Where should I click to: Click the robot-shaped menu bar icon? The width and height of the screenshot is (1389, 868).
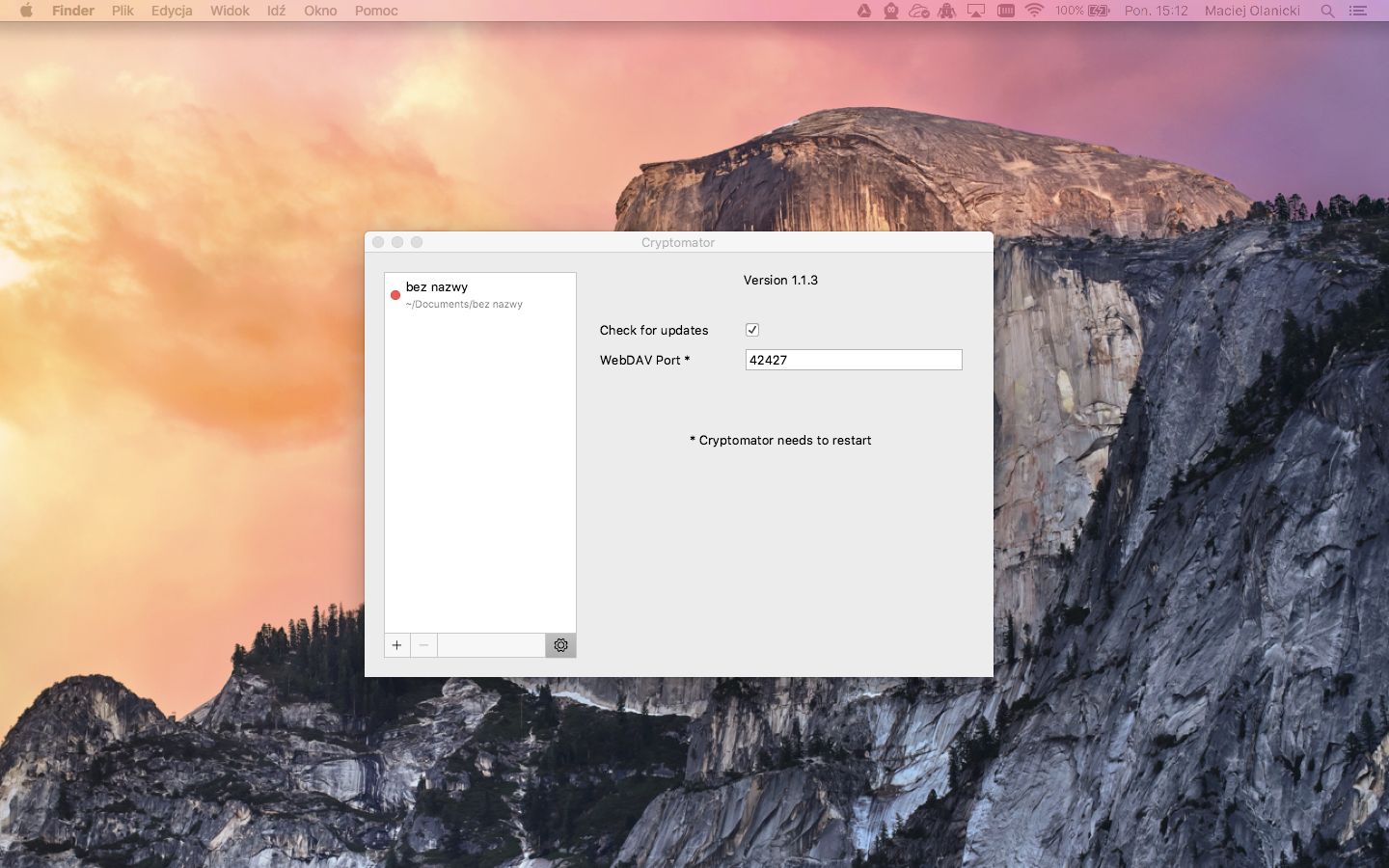(947, 11)
